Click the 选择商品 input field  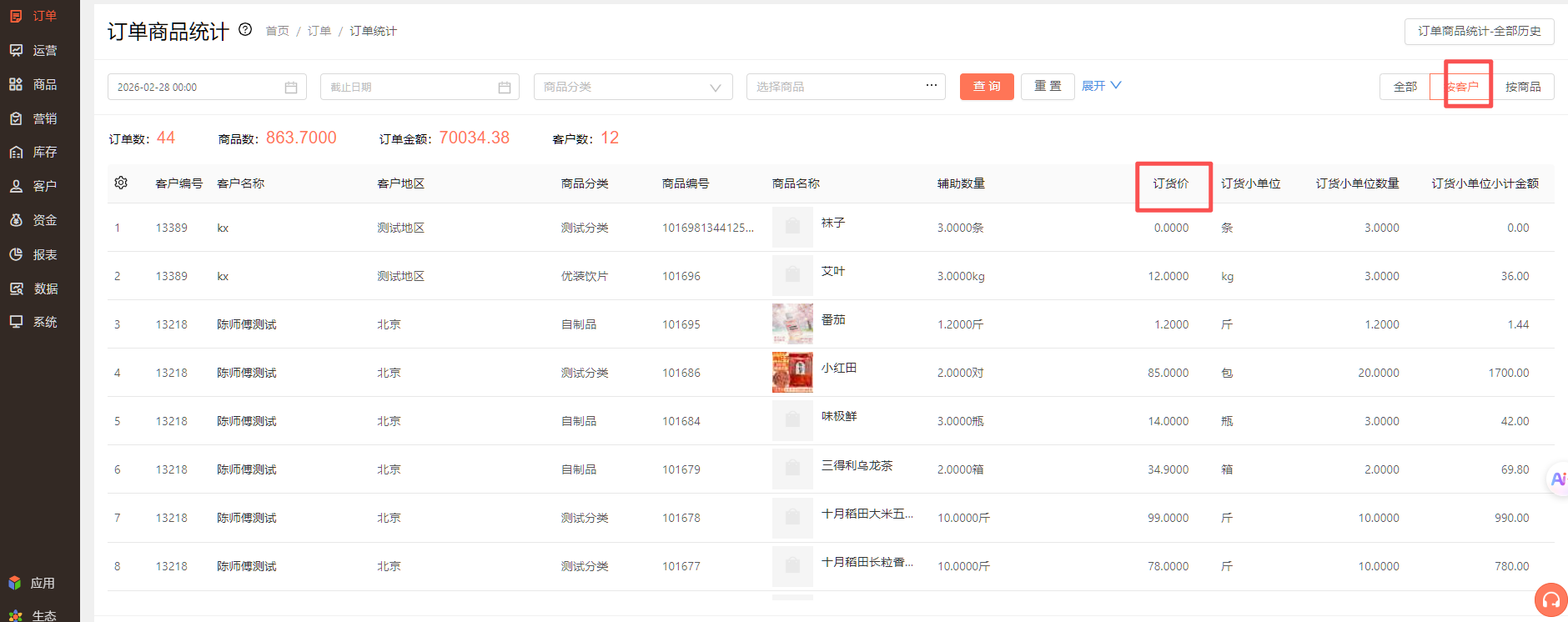(x=846, y=87)
